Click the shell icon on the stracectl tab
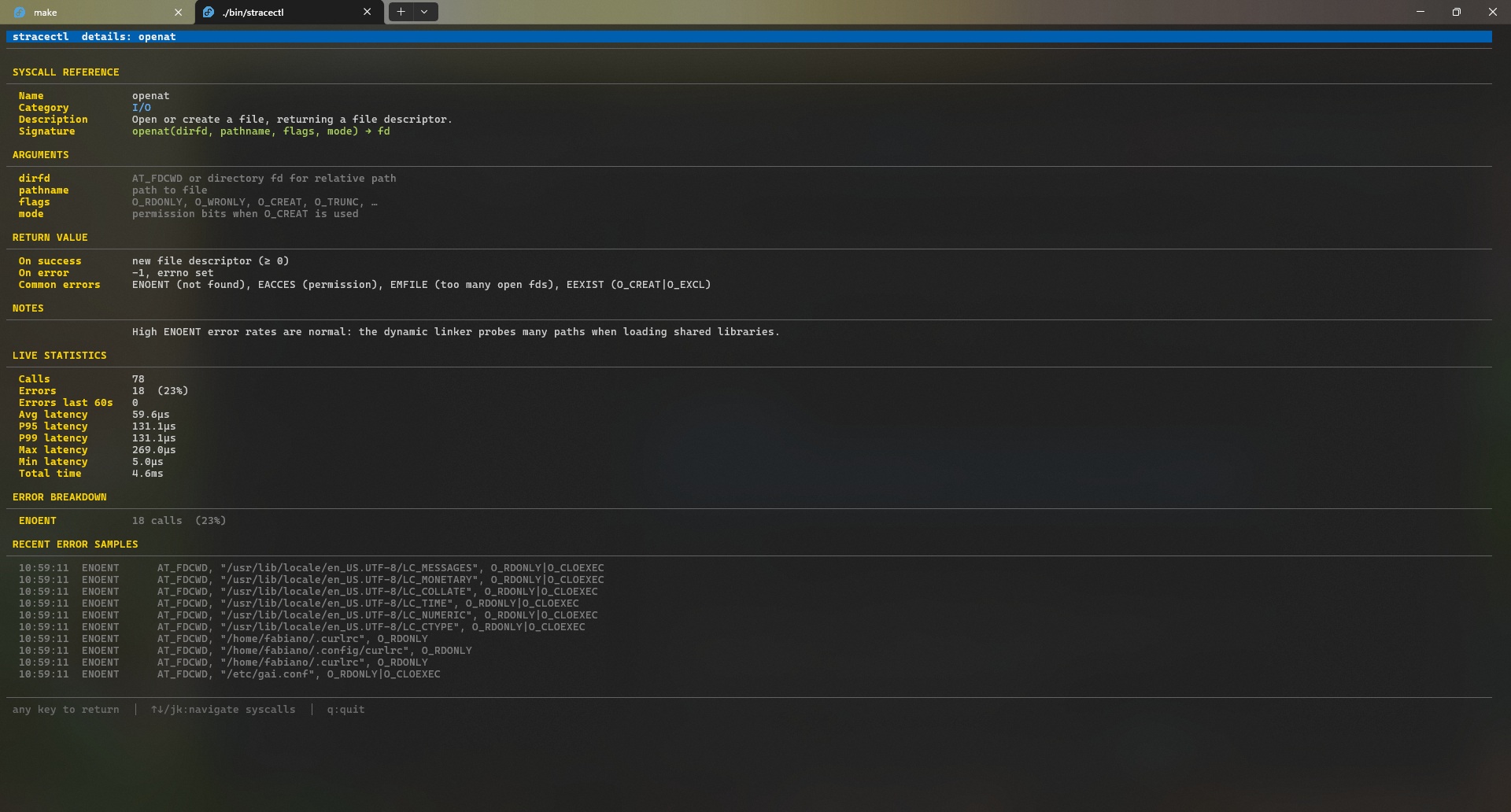1511x812 pixels. coord(209,13)
